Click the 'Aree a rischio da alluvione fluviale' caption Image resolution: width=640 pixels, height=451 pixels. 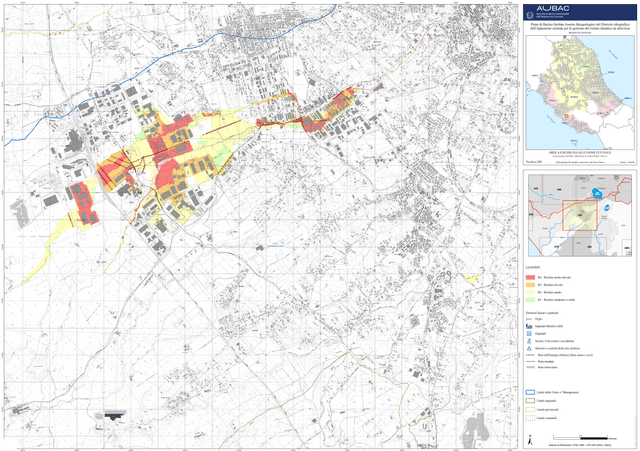[582, 150]
